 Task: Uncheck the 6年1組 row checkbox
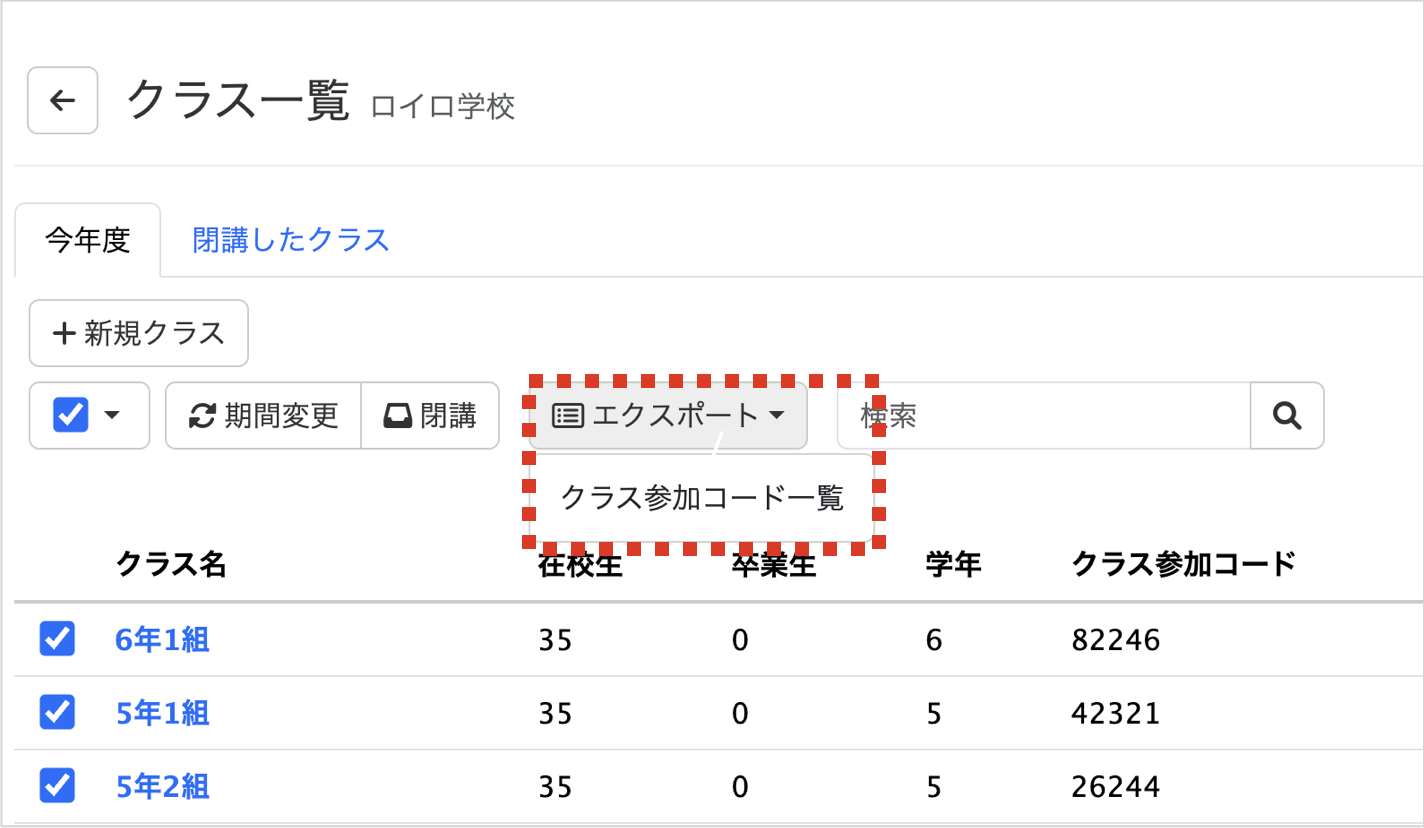[57, 639]
